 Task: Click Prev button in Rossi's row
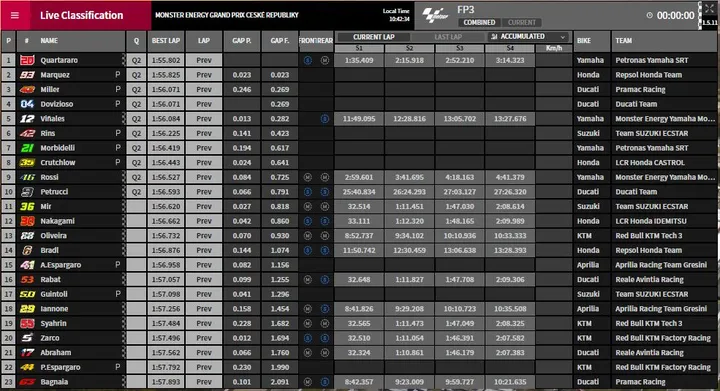pos(204,177)
